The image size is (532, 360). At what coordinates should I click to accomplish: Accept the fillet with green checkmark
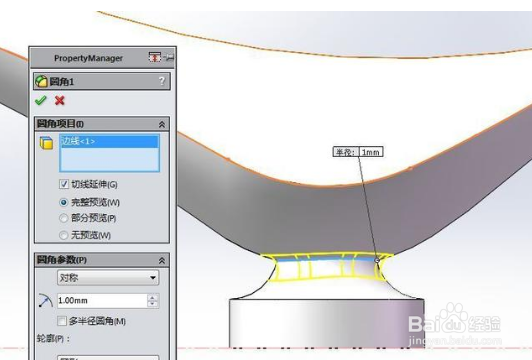click(40, 100)
